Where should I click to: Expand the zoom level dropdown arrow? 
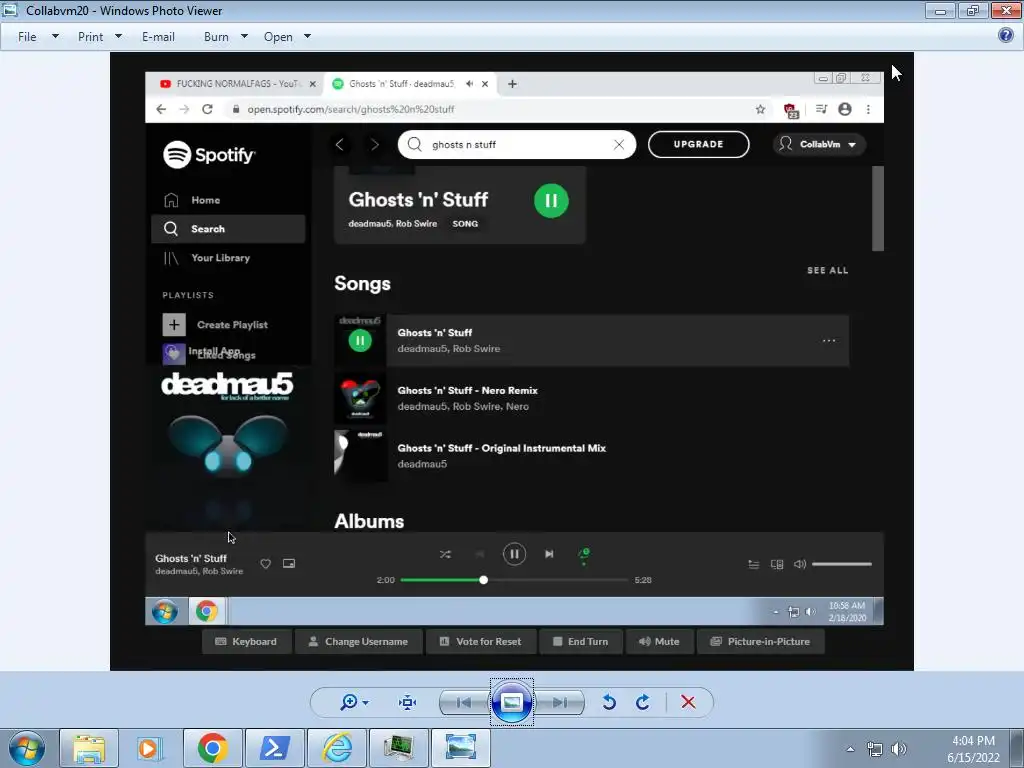[x=366, y=703]
